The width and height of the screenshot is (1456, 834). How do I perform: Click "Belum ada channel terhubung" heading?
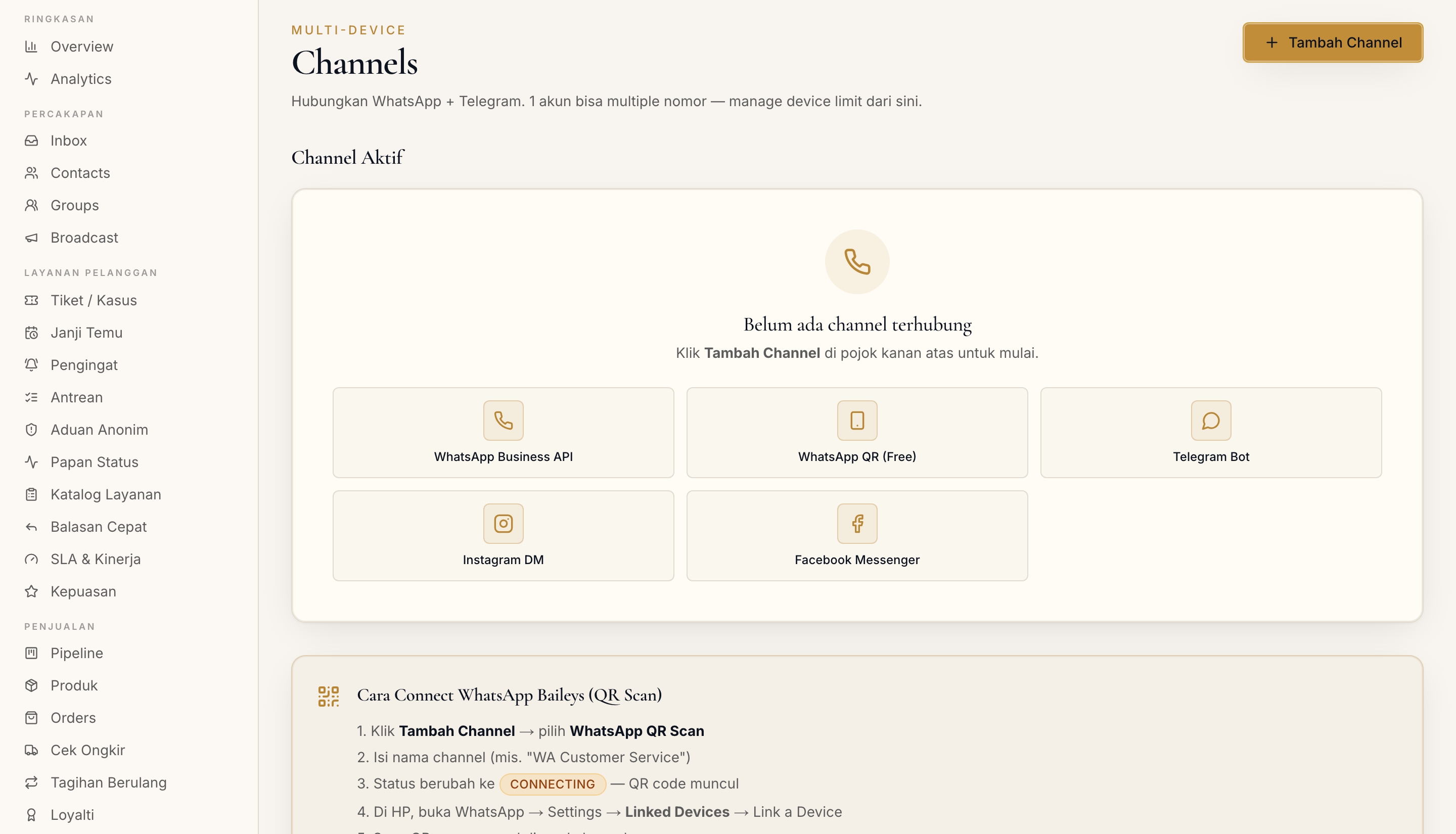pyautogui.click(x=857, y=325)
